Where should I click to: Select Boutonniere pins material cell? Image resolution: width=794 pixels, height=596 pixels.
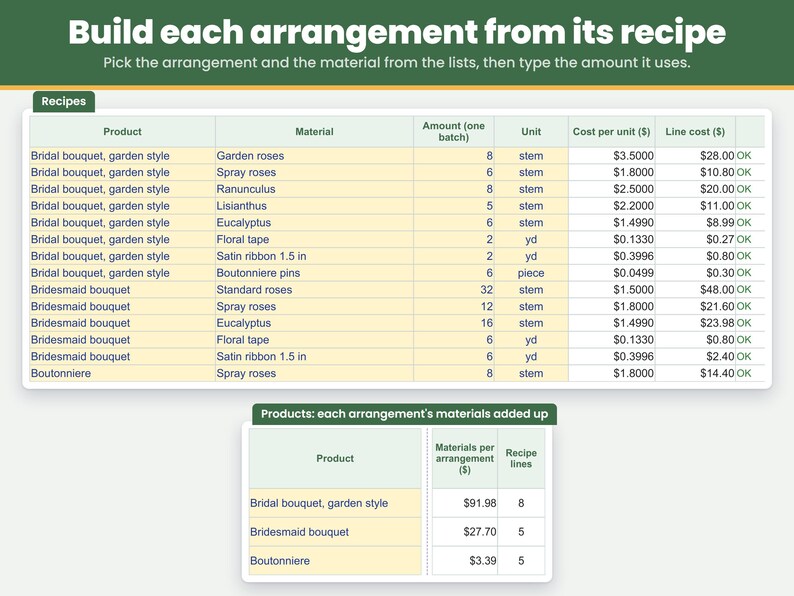[x=314, y=273]
